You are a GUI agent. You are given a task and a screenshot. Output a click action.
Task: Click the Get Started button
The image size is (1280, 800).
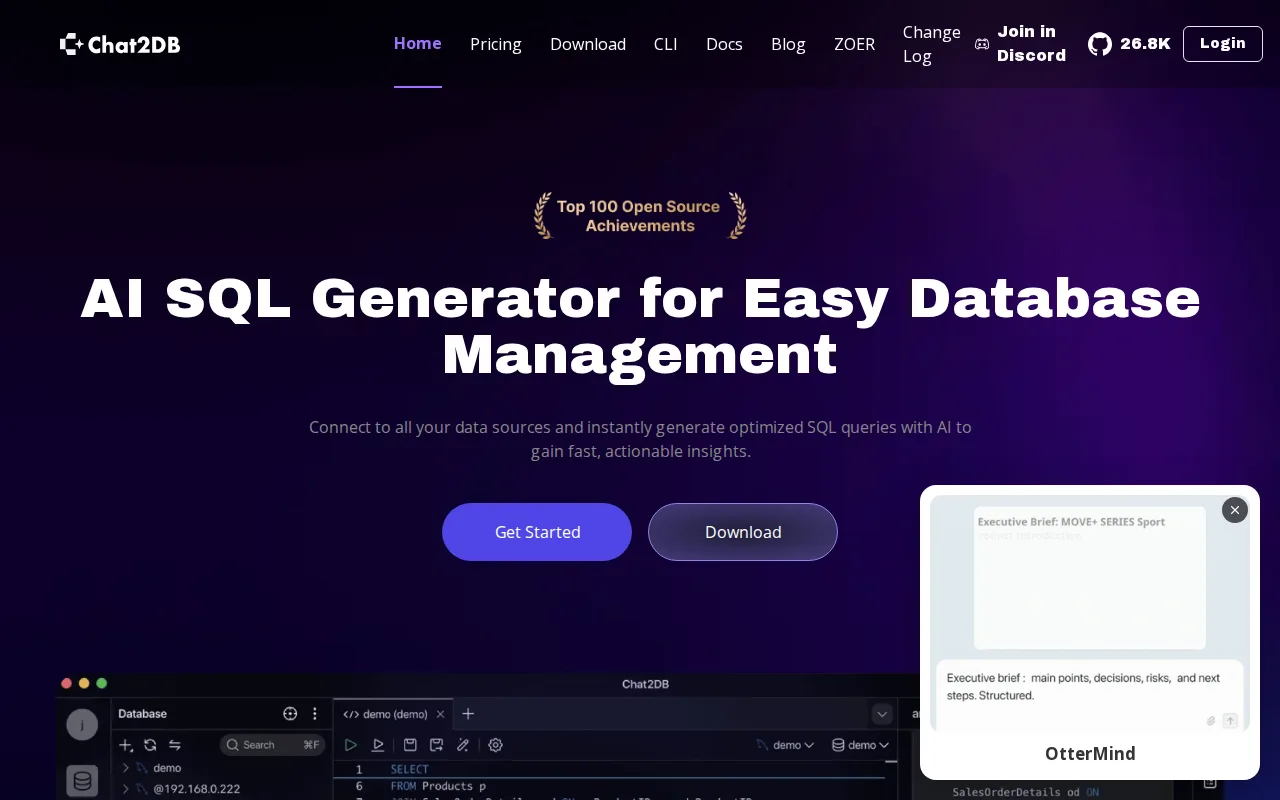coord(537,532)
